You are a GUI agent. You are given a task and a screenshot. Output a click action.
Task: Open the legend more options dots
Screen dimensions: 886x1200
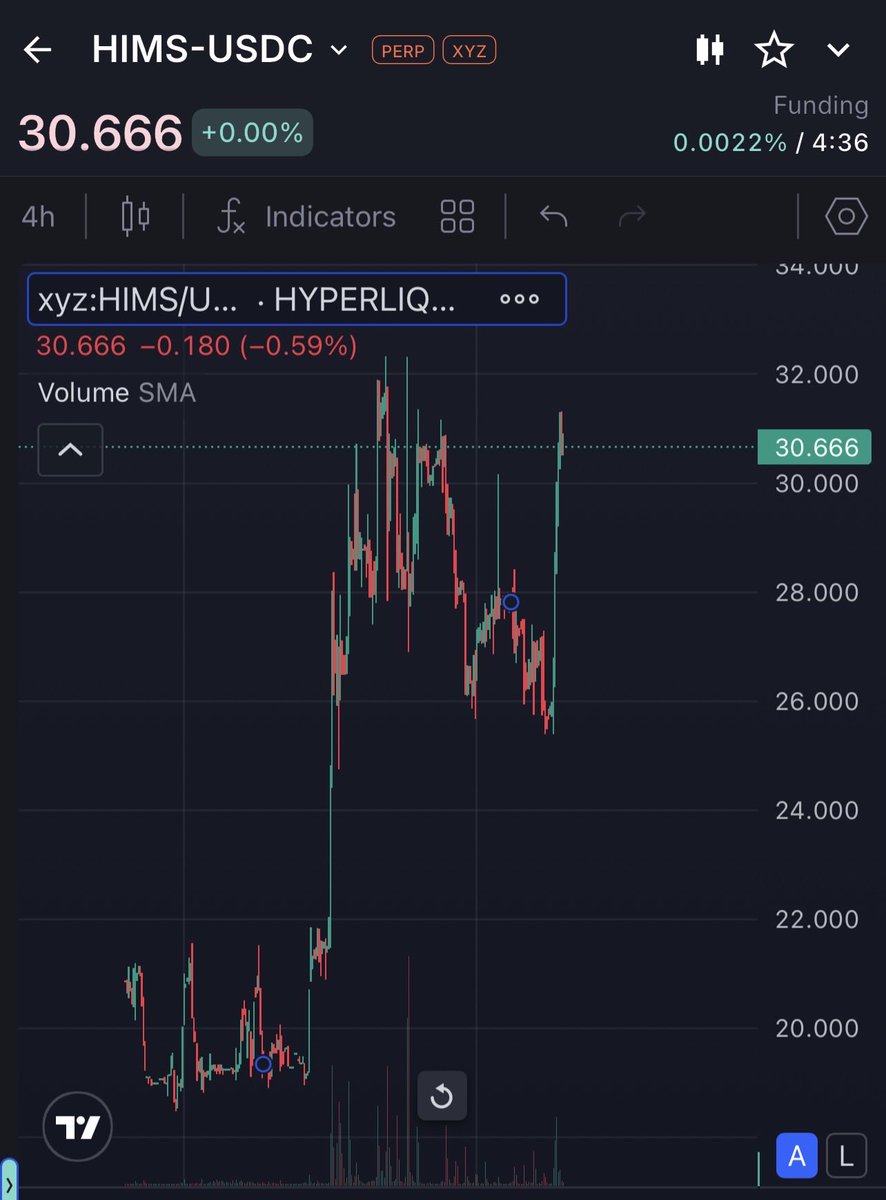pyautogui.click(x=520, y=299)
